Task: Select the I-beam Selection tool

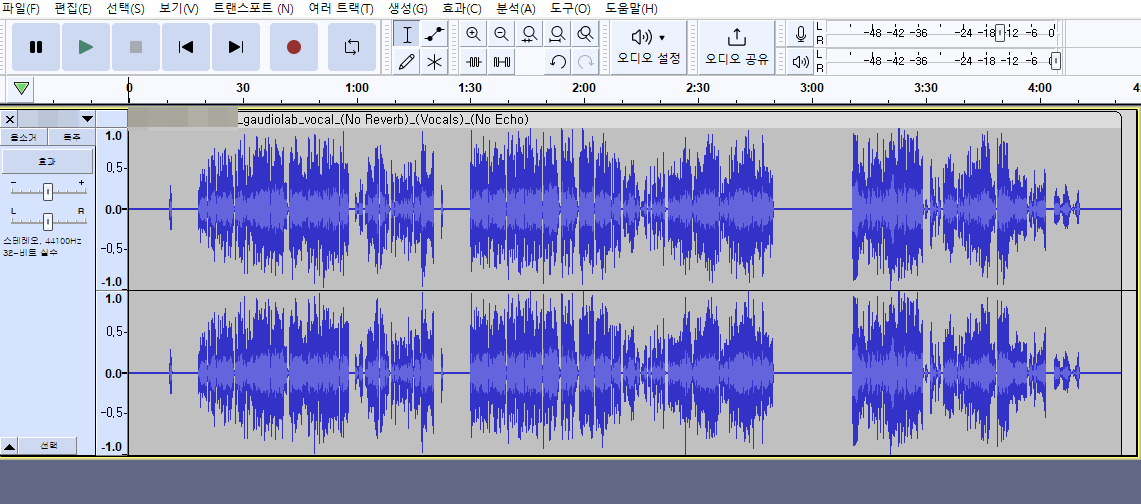Action: (407, 34)
